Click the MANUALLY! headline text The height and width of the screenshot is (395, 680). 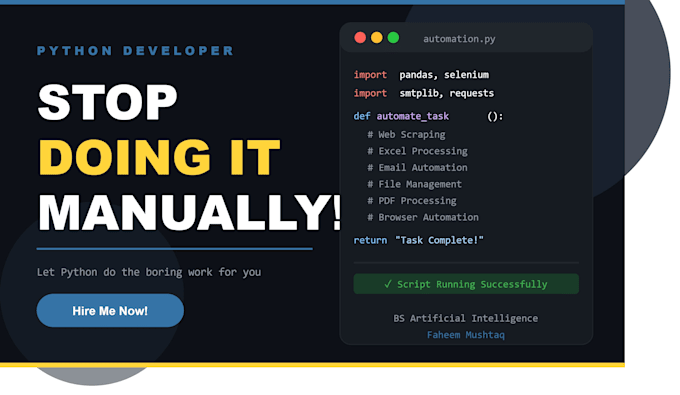pyautogui.click(x=190, y=212)
